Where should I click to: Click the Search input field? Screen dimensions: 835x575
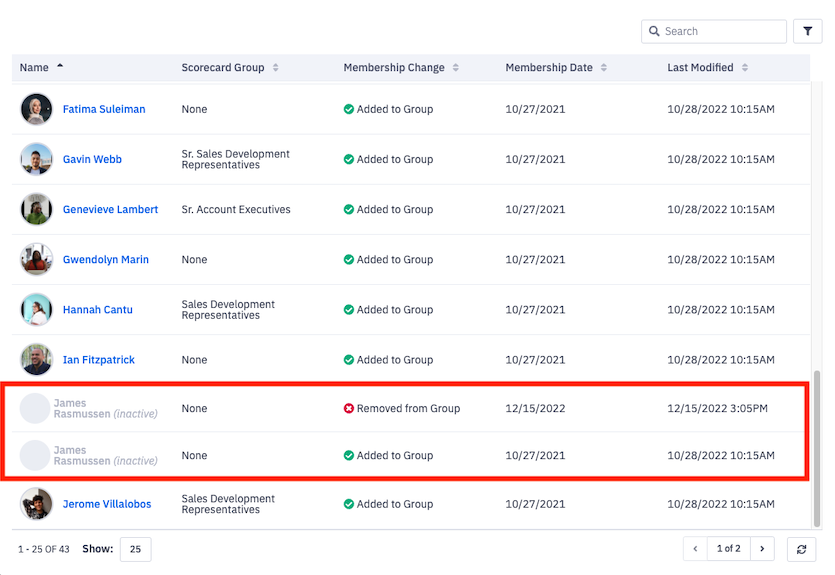coord(722,31)
